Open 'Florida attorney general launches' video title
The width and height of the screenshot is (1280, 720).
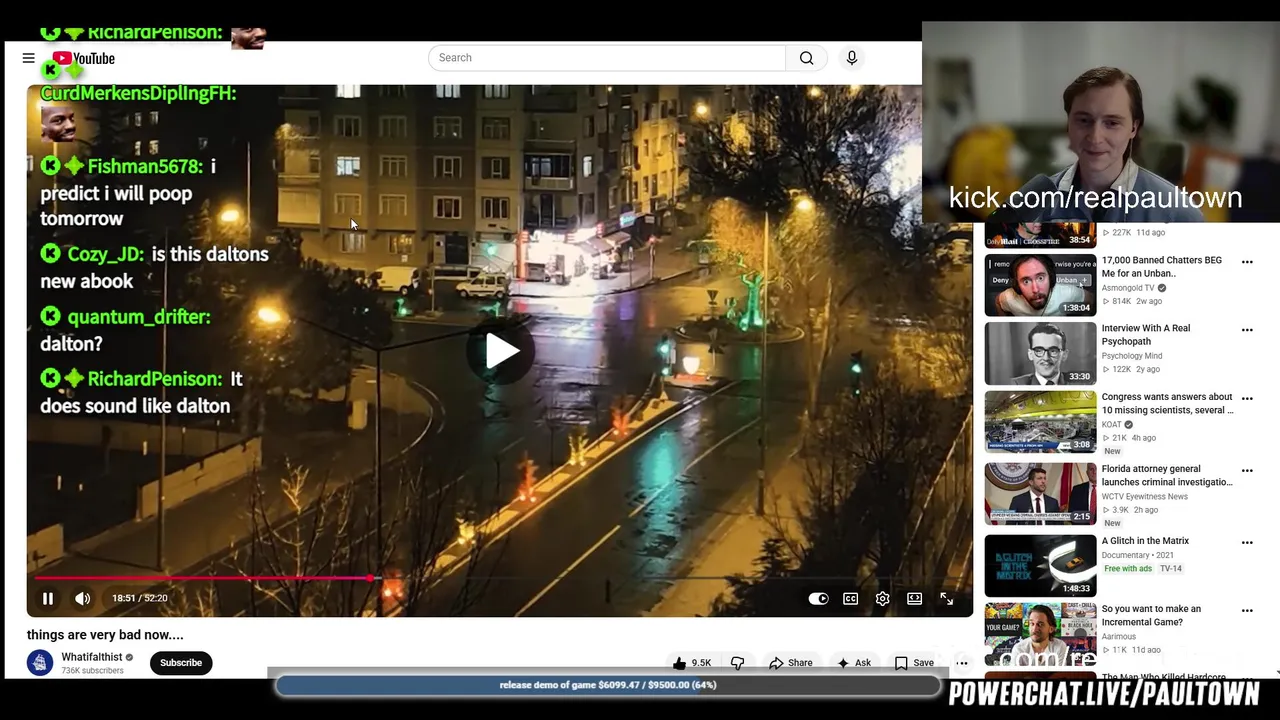pyautogui.click(x=1167, y=475)
